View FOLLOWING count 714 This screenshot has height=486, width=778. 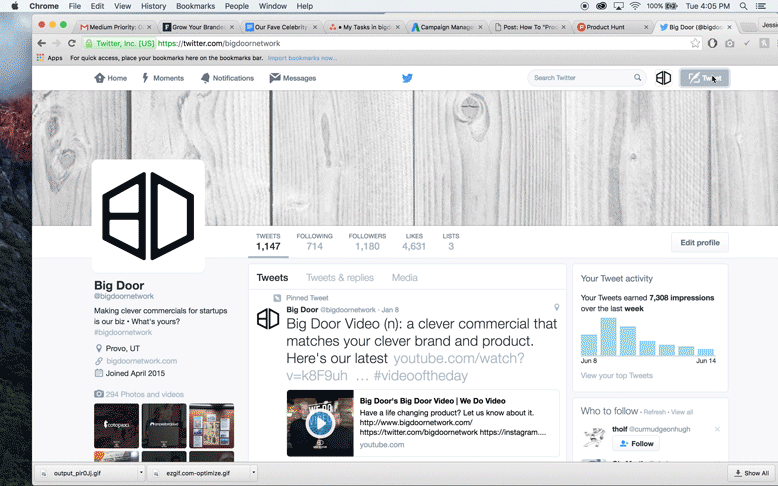[315, 242]
